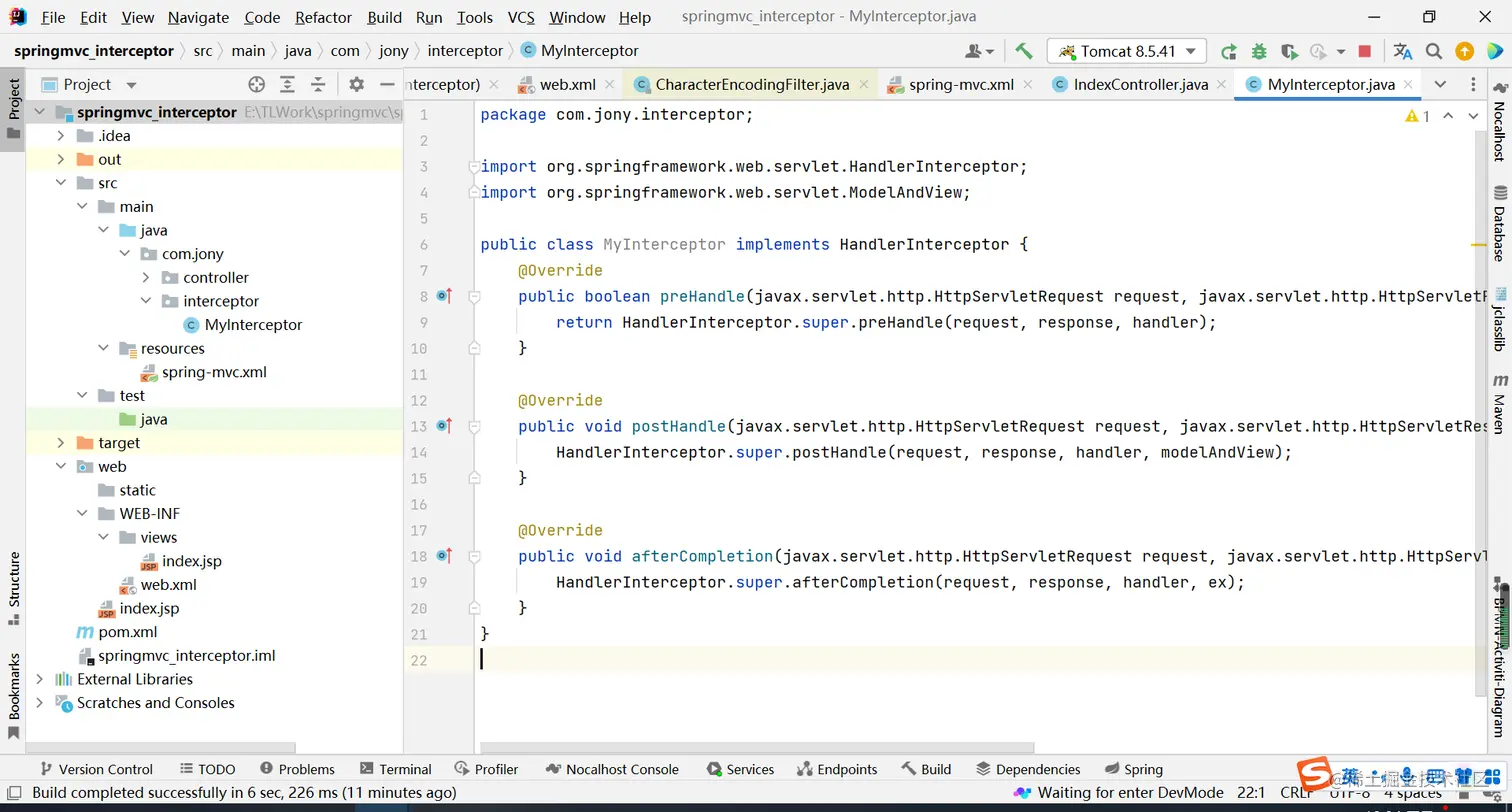Open the Problems tool window
1512x812 pixels.
tap(297, 769)
